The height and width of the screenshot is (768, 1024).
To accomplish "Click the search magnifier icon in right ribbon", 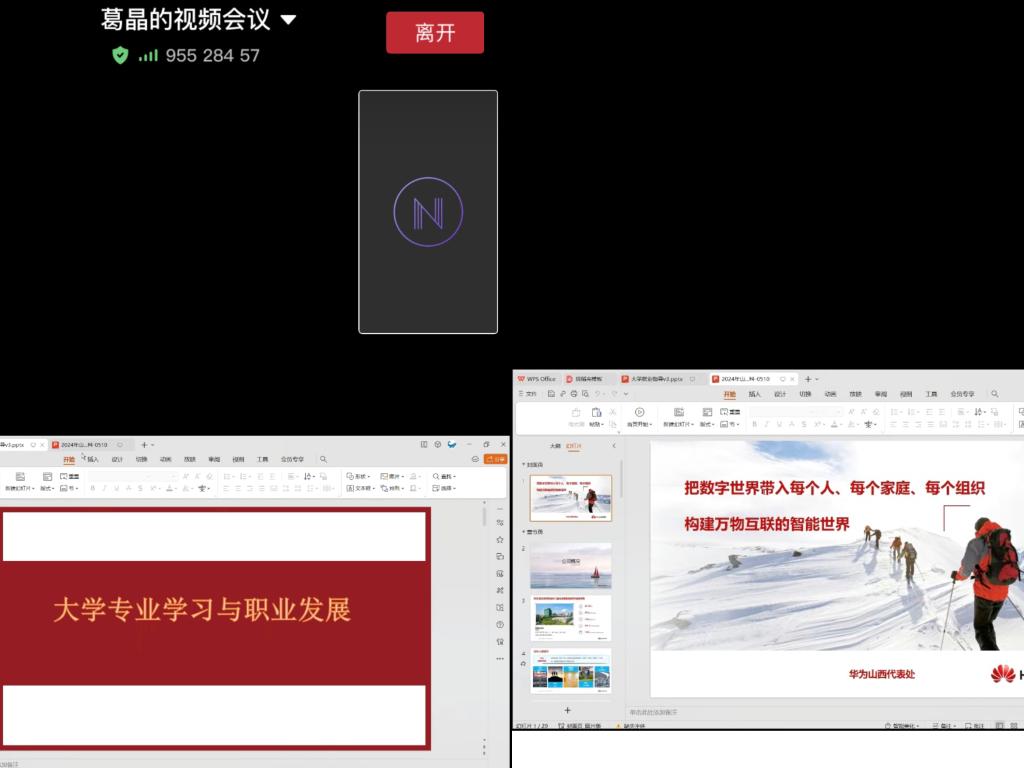I will tap(994, 394).
